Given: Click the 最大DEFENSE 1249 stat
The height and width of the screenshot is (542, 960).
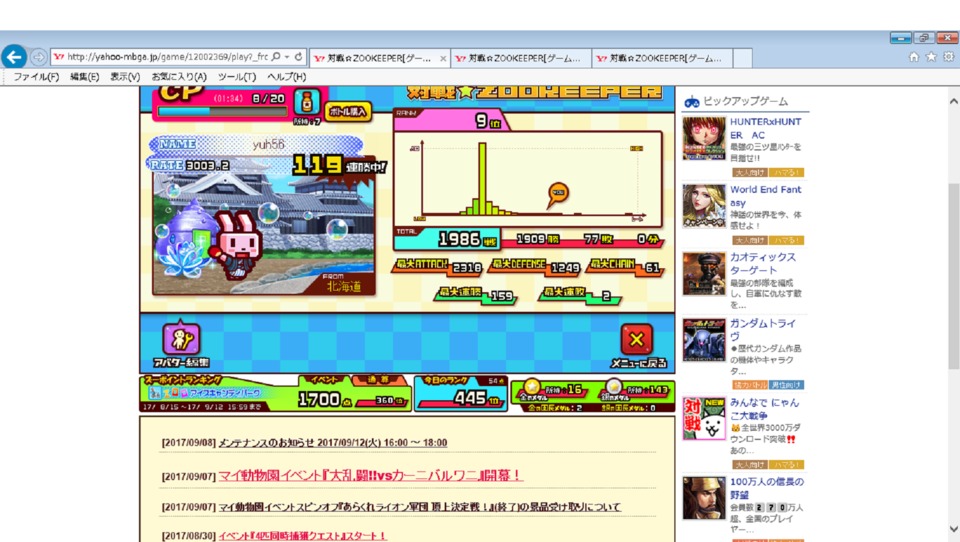Looking at the screenshot, I should 535,266.
